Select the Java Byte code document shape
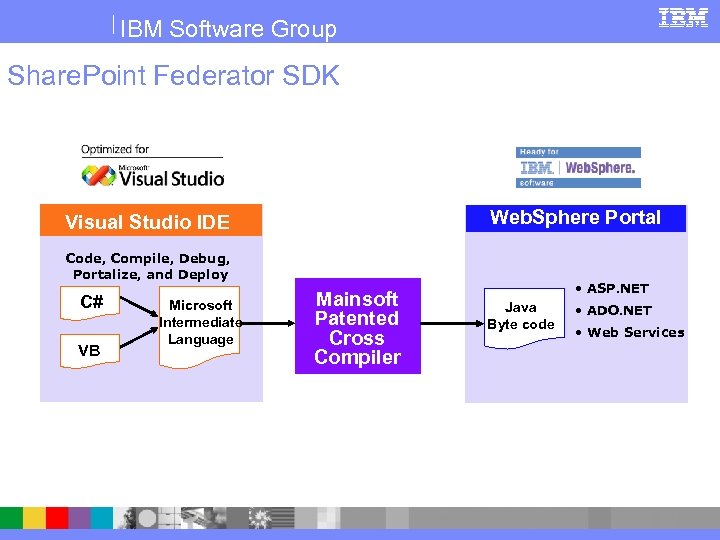The height and width of the screenshot is (540, 720). coord(524,318)
